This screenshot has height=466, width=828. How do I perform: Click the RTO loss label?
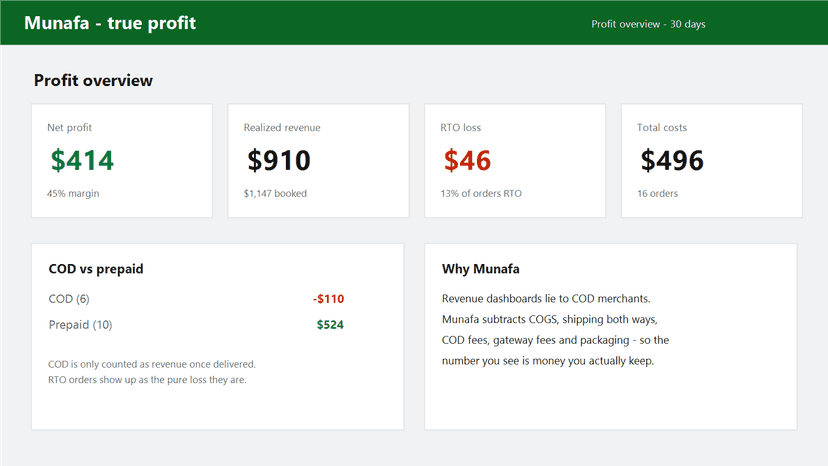(460, 127)
